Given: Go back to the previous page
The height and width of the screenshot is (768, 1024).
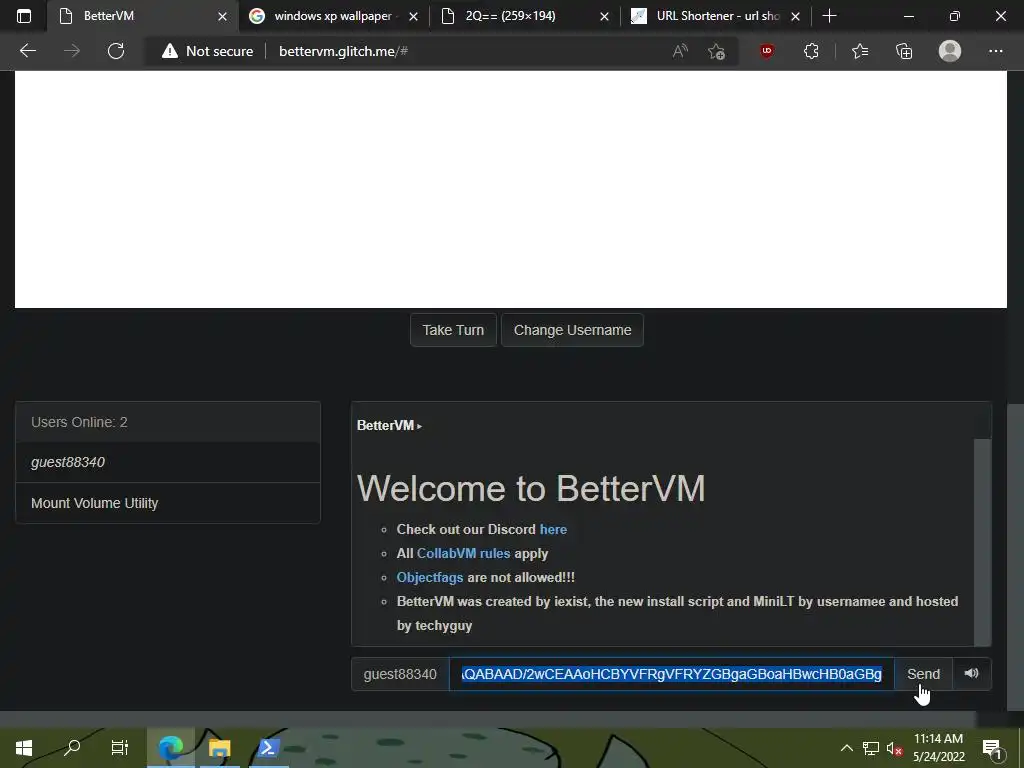Looking at the screenshot, I should pyautogui.click(x=27, y=51).
